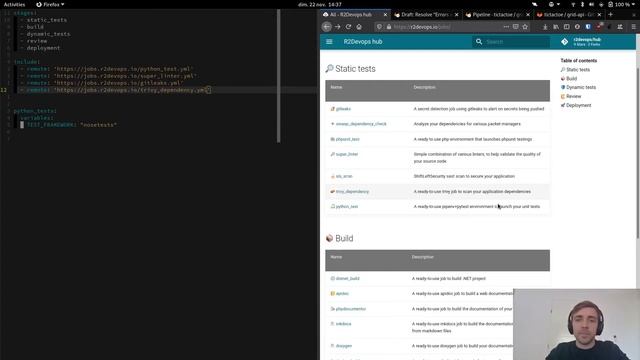Screen dimensions: 640x360
Task: Click the Firefox forward arrow button
Action: 338,27
